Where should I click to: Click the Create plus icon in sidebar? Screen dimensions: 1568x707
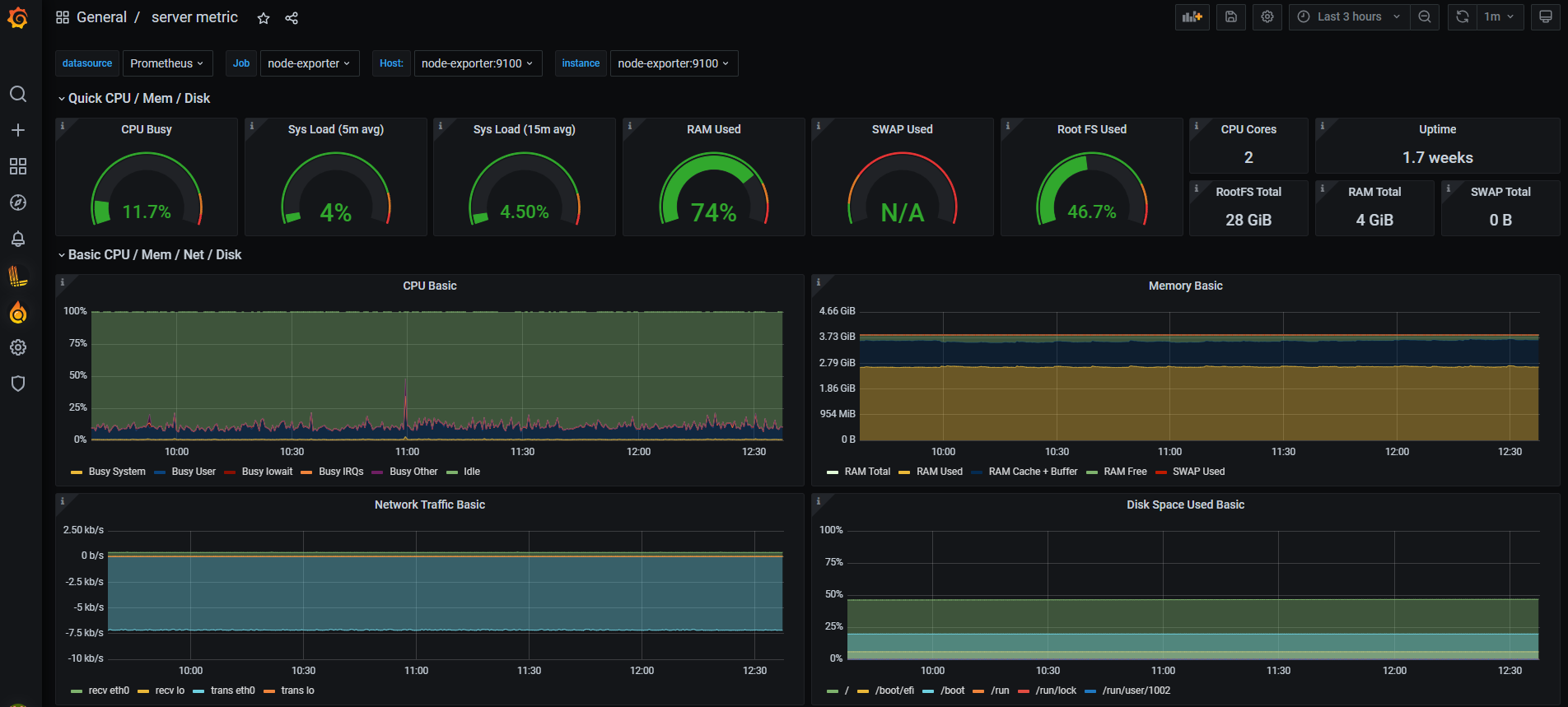click(18, 130)
